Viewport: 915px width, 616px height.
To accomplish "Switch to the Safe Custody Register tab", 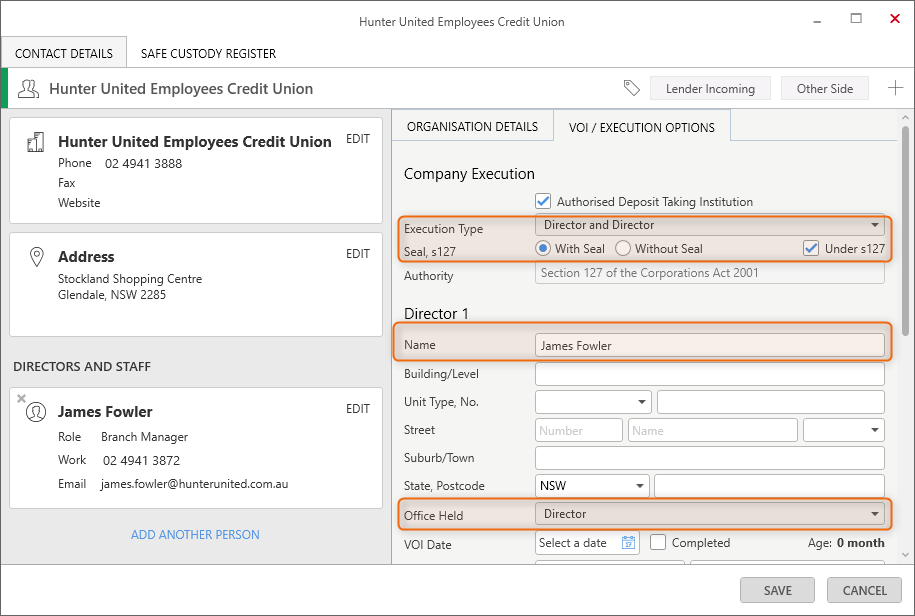I will (x=208, y=53).
